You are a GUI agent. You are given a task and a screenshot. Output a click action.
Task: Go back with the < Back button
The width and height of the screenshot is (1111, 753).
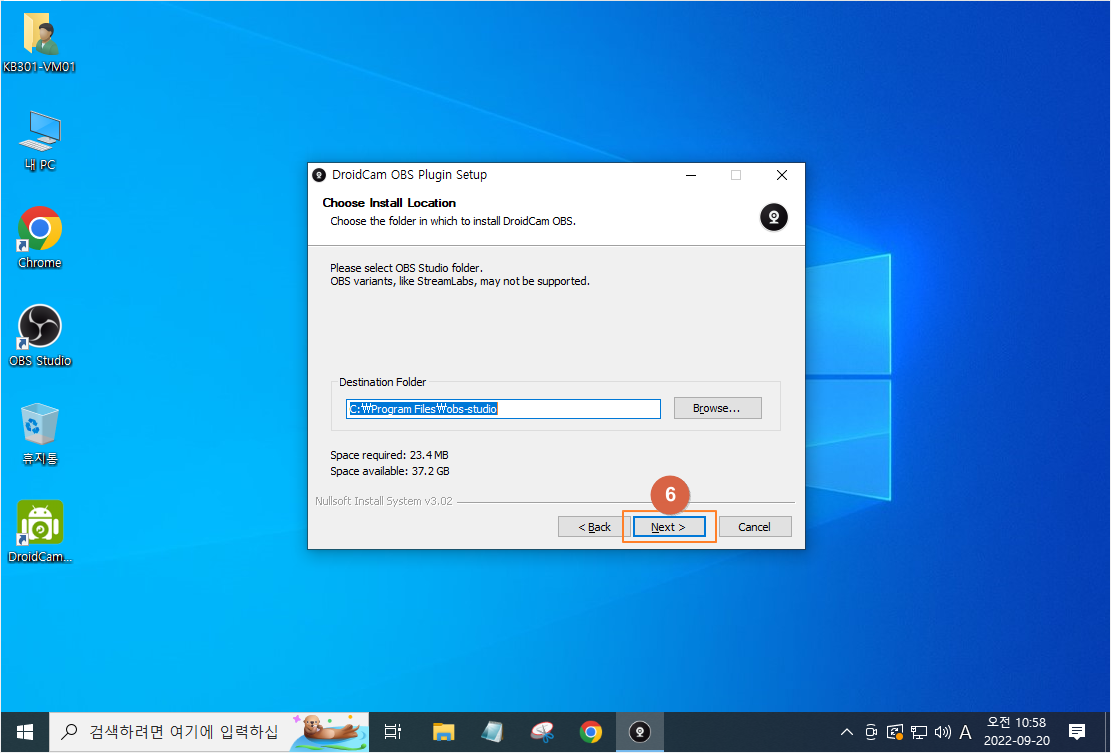pos(594,527)
